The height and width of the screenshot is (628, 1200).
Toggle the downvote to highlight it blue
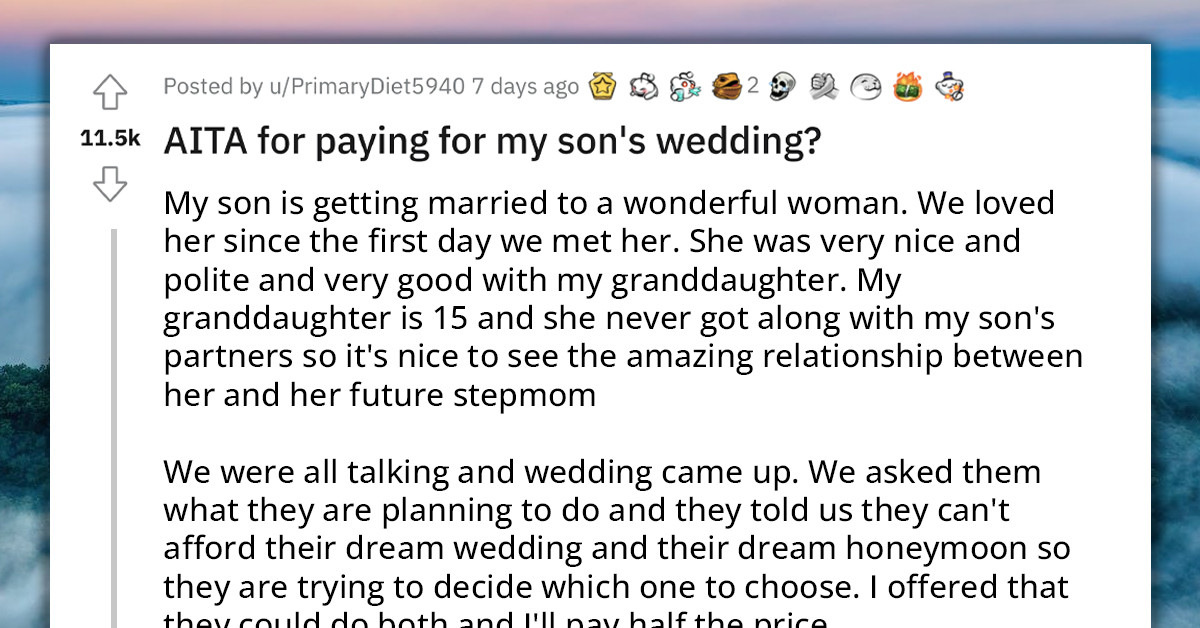tap(110, 185)
